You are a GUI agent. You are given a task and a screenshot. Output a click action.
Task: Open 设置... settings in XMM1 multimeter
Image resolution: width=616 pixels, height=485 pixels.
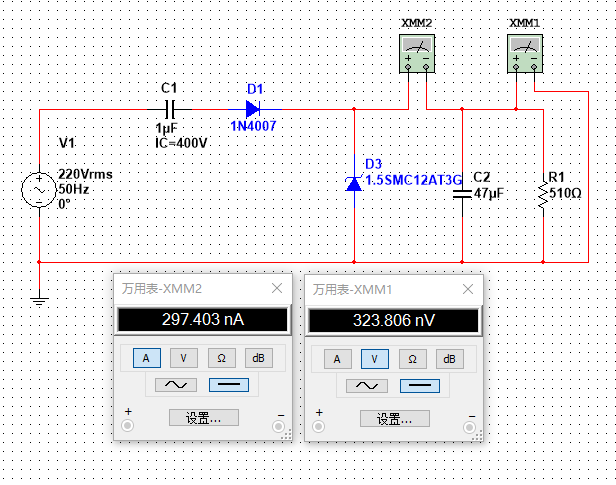pyautogui.click(x=394, y=418)
